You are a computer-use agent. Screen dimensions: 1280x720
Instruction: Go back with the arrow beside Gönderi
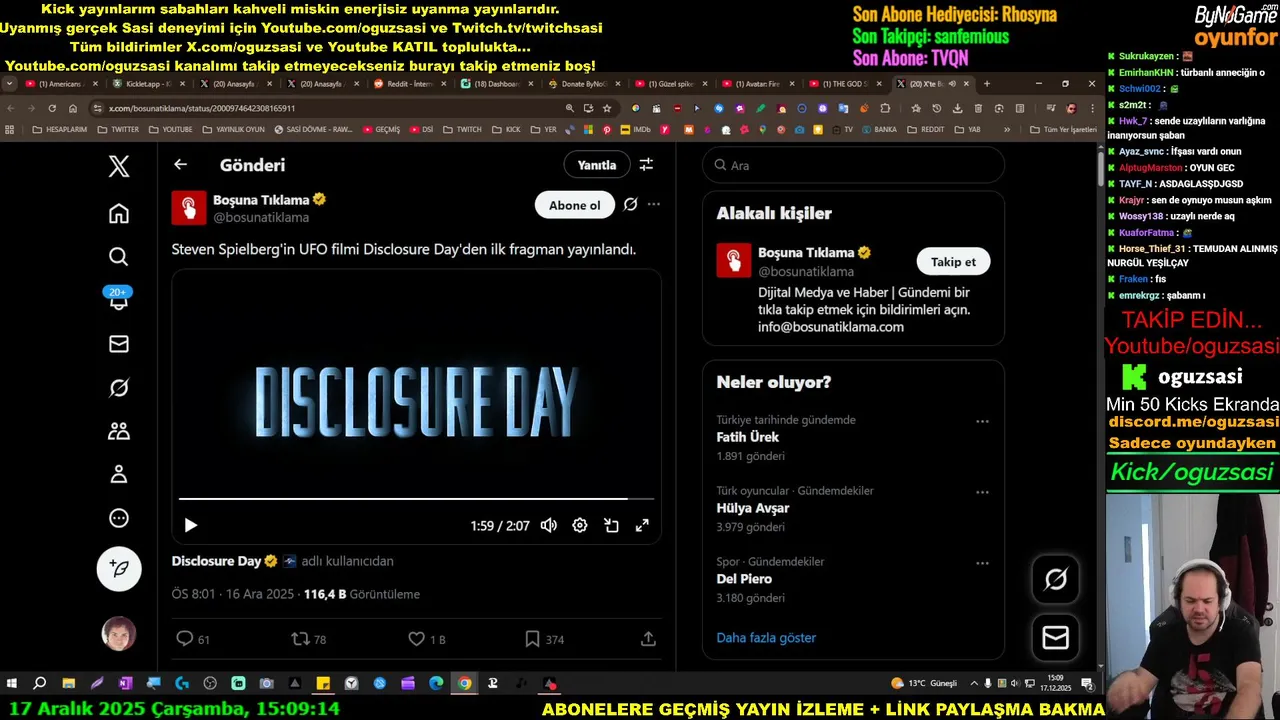[180, 165]
